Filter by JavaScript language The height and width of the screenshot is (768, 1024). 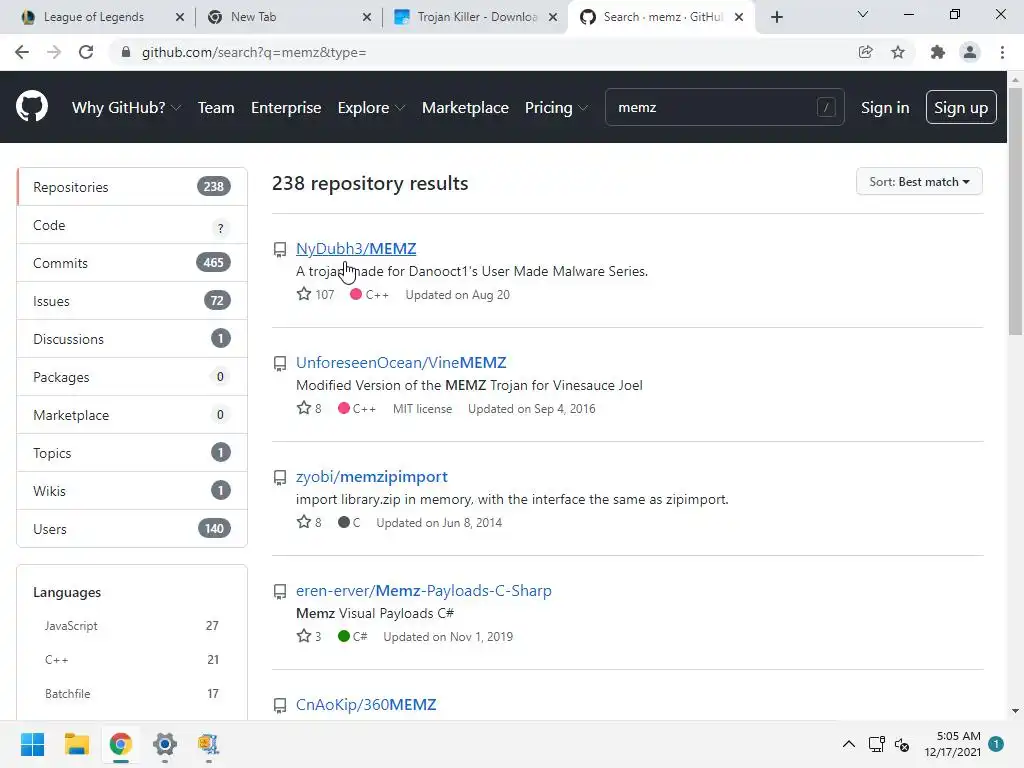point(131,626)
